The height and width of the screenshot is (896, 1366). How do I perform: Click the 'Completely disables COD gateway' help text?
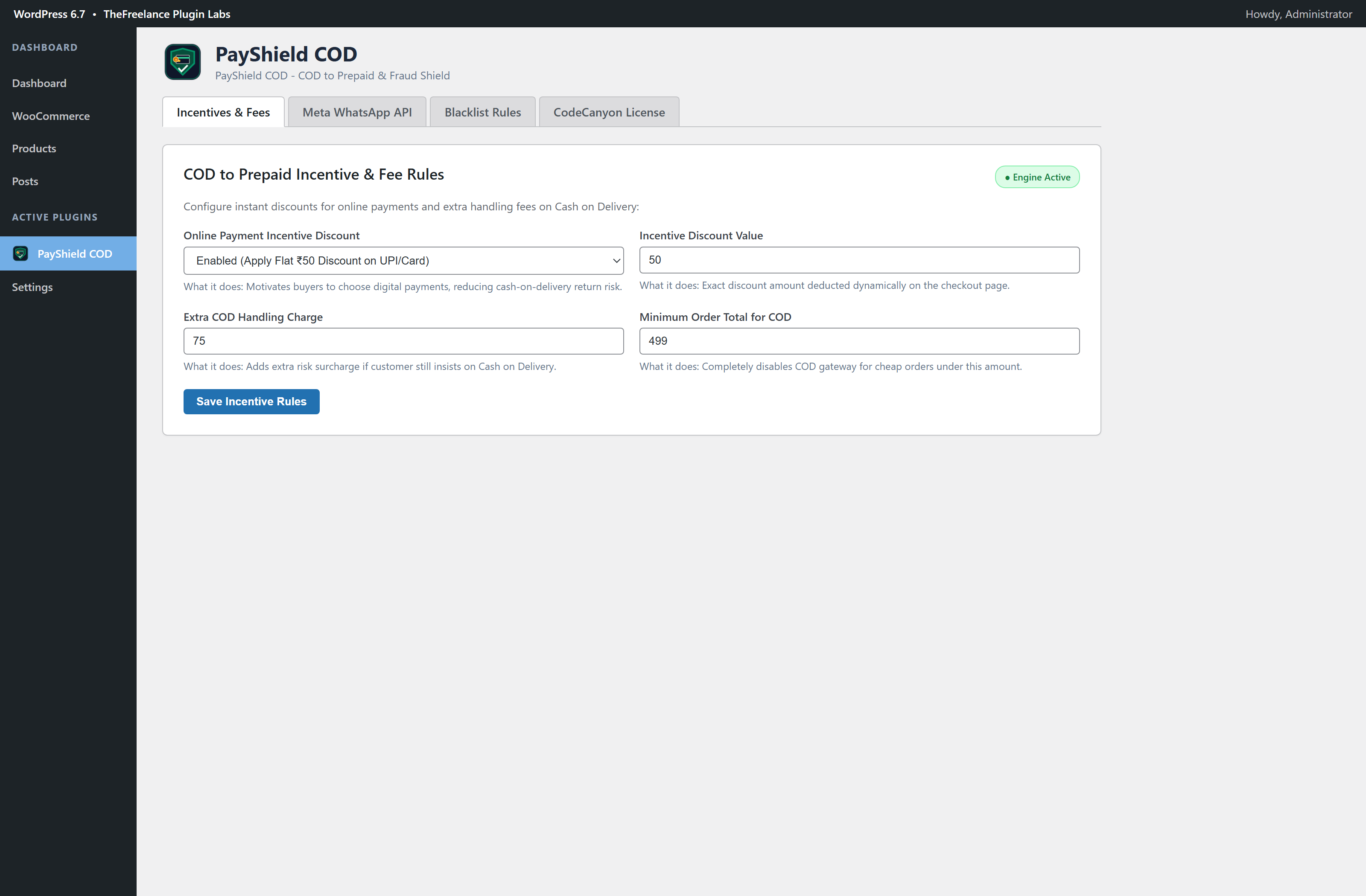pos(831,367)
